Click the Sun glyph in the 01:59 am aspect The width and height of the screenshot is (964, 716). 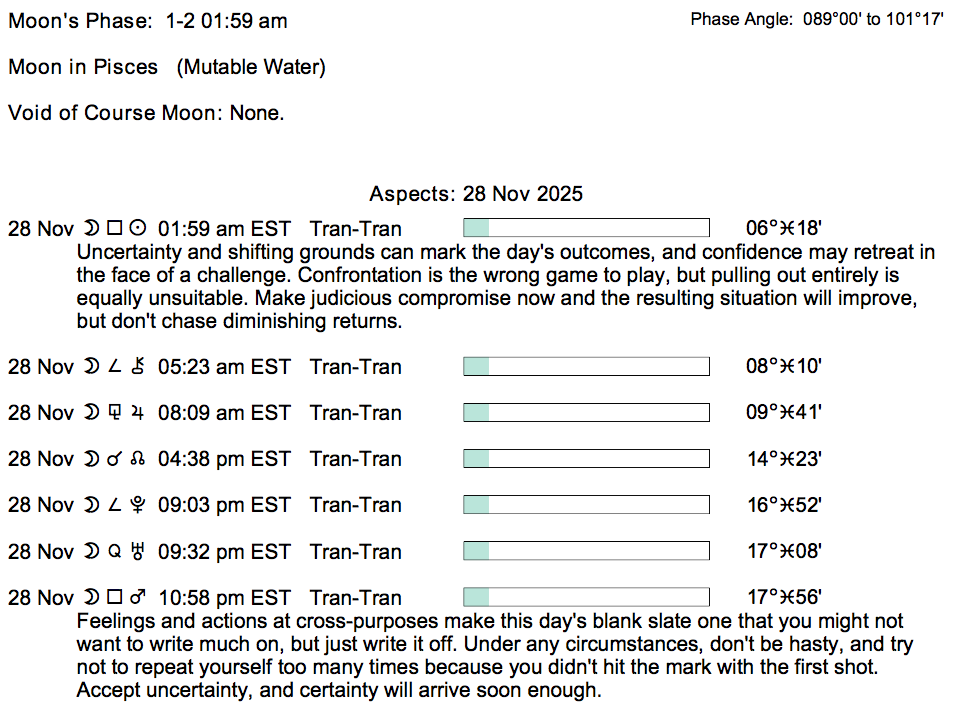click(x=139, y=229)
